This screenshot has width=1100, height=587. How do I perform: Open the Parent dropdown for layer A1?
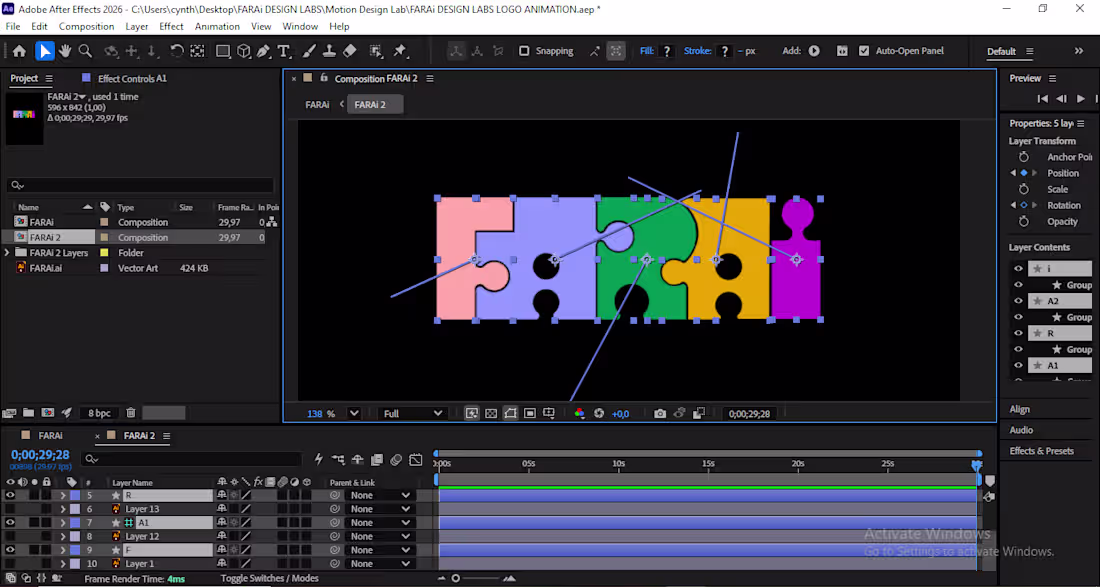click(380, 522)
